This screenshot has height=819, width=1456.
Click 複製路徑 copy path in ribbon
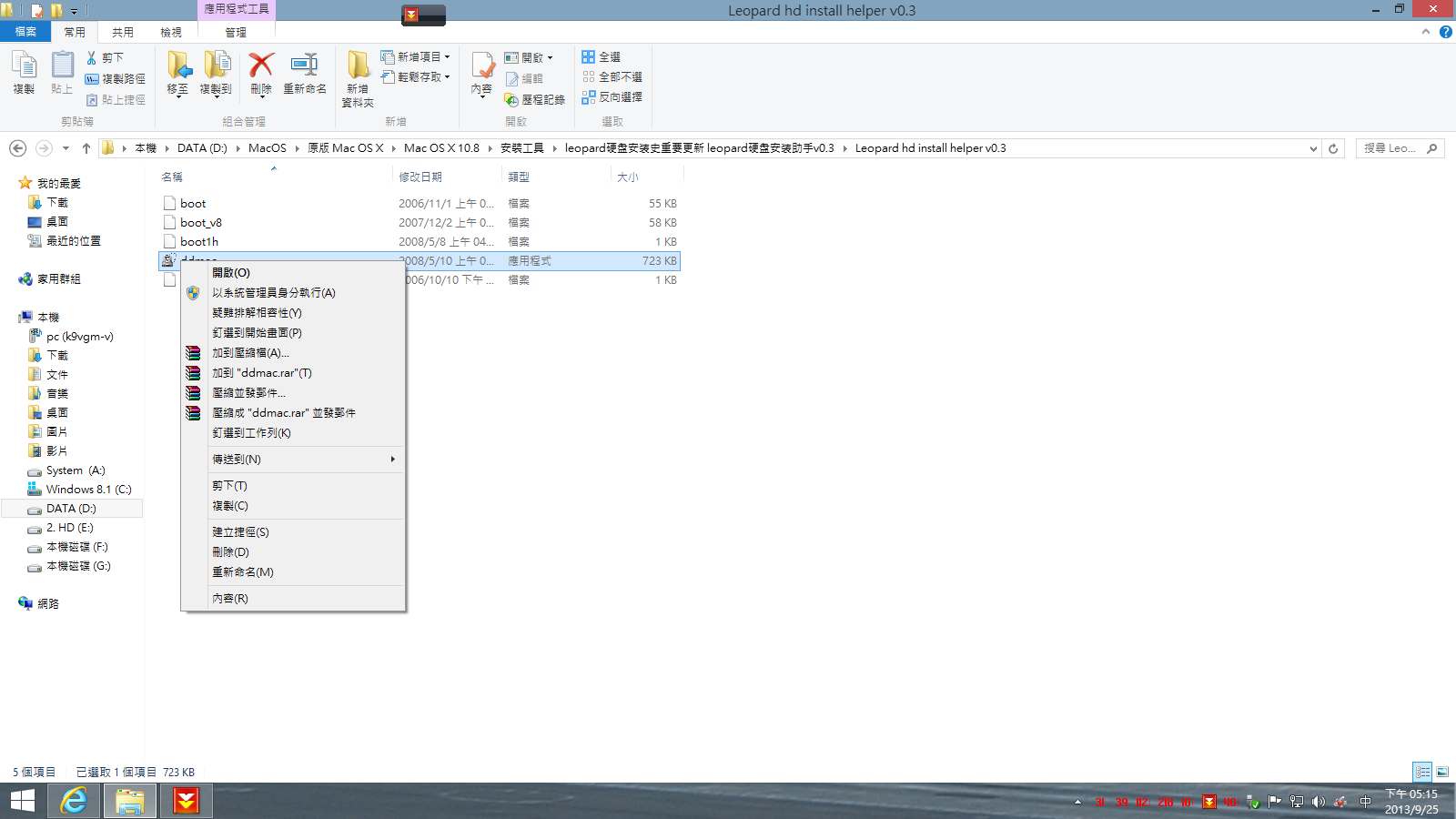(x=116, y=78)
